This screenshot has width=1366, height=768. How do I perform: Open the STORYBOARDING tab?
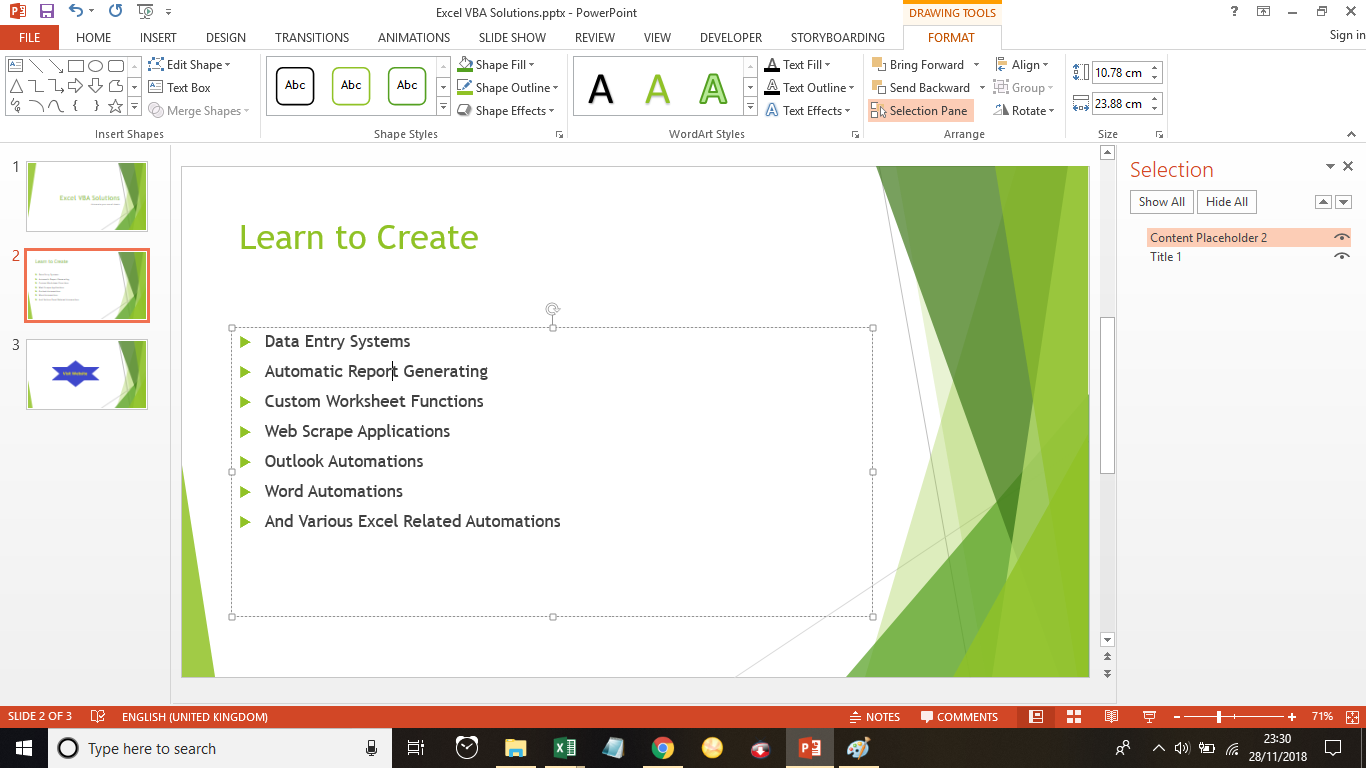(838, 37)
